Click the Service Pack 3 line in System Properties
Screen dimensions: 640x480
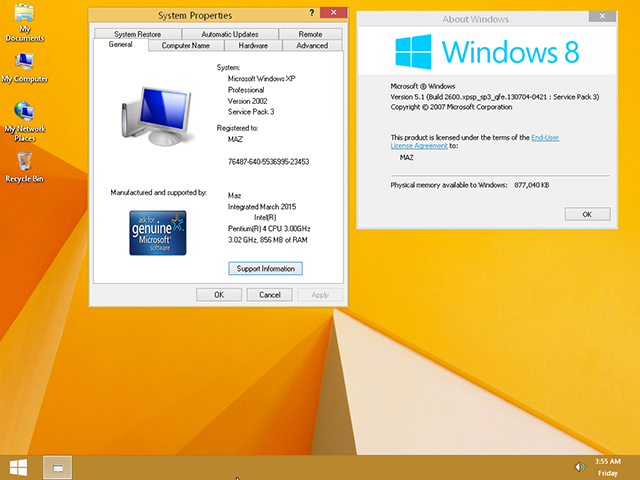click(251, 112)
